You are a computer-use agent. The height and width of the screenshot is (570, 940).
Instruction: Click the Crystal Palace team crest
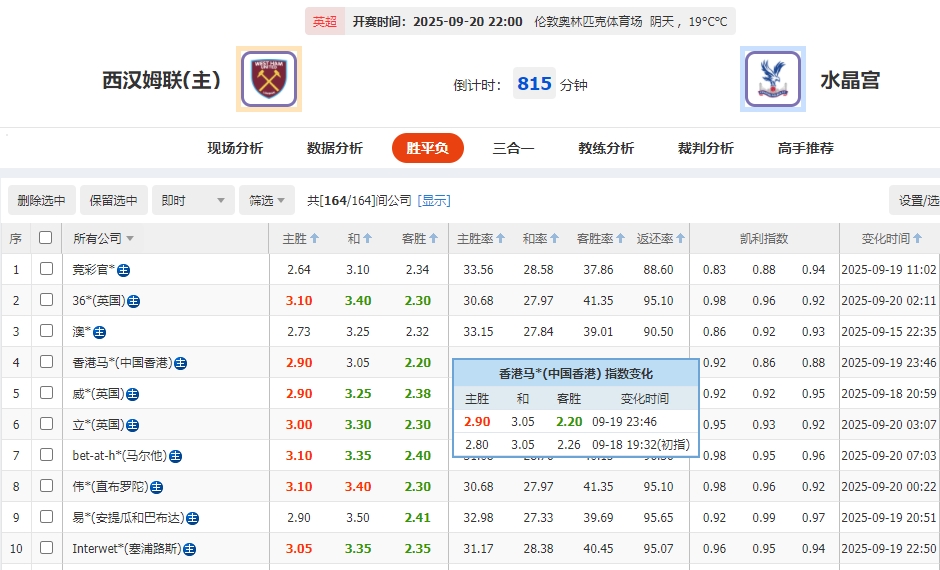point(773,79)
